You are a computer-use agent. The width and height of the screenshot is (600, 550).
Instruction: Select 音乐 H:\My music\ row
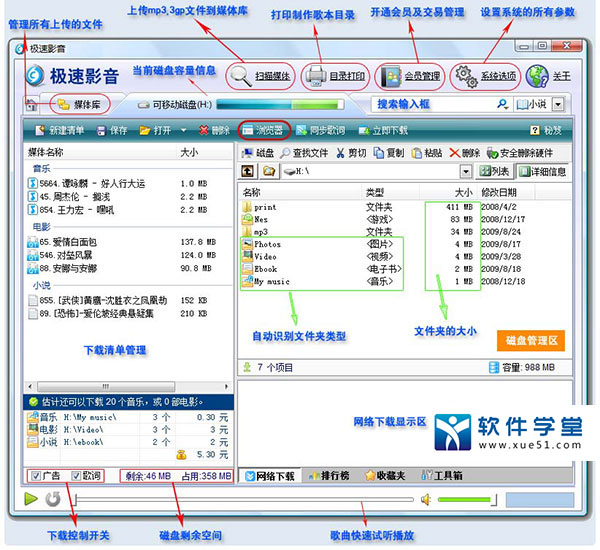[128, 417]
